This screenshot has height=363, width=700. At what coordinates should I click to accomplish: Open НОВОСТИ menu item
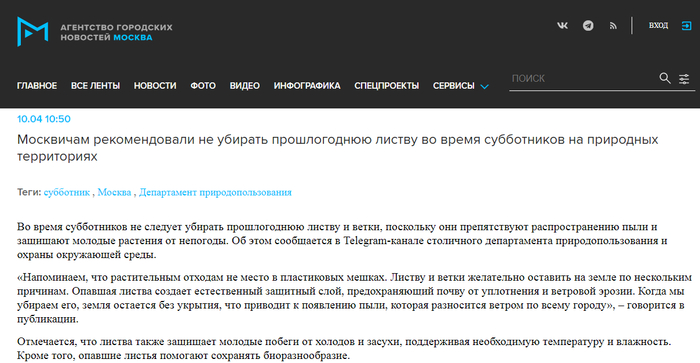pos(155,86)
